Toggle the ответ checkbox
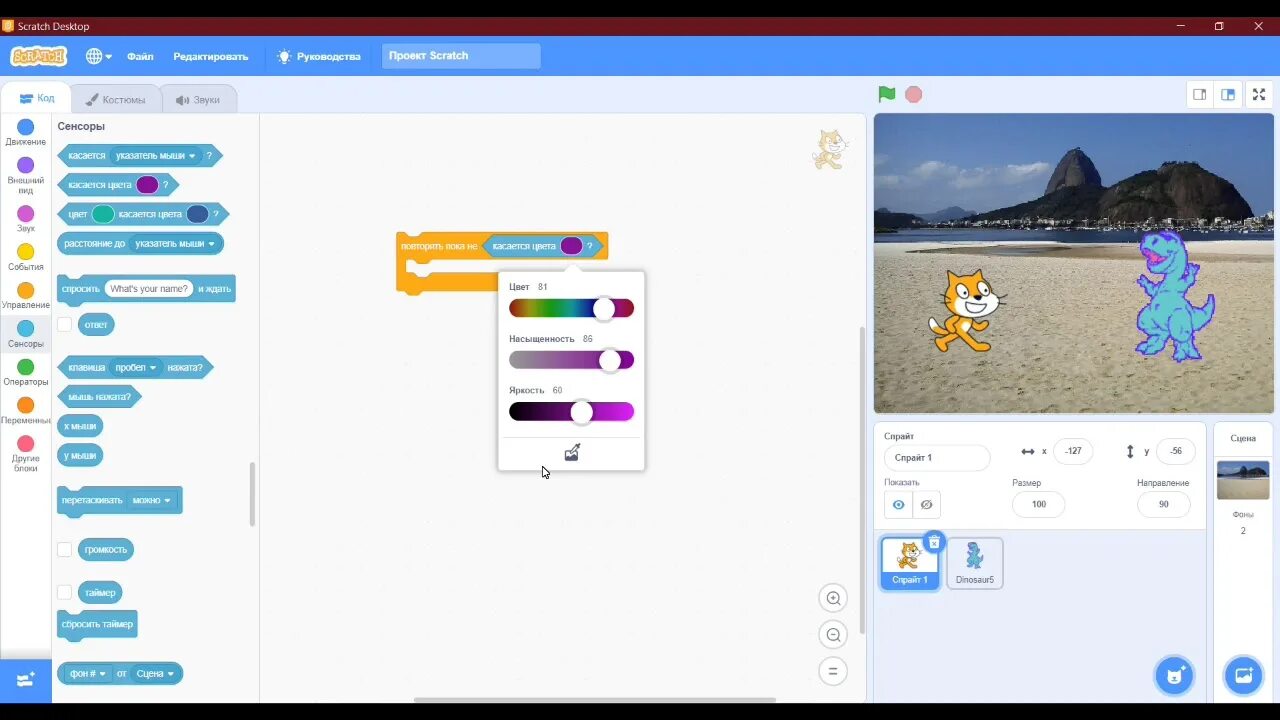1280x720 pixels. point(64,324)
